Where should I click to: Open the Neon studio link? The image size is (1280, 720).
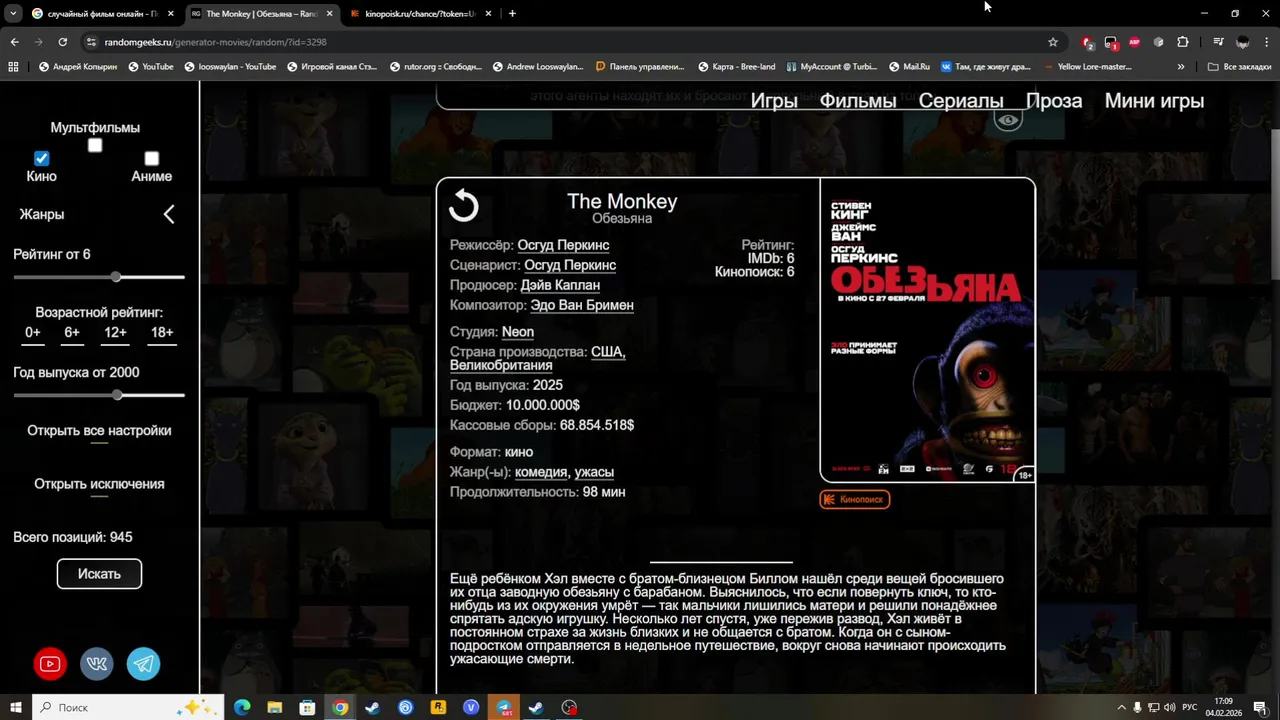click(518, 332)
